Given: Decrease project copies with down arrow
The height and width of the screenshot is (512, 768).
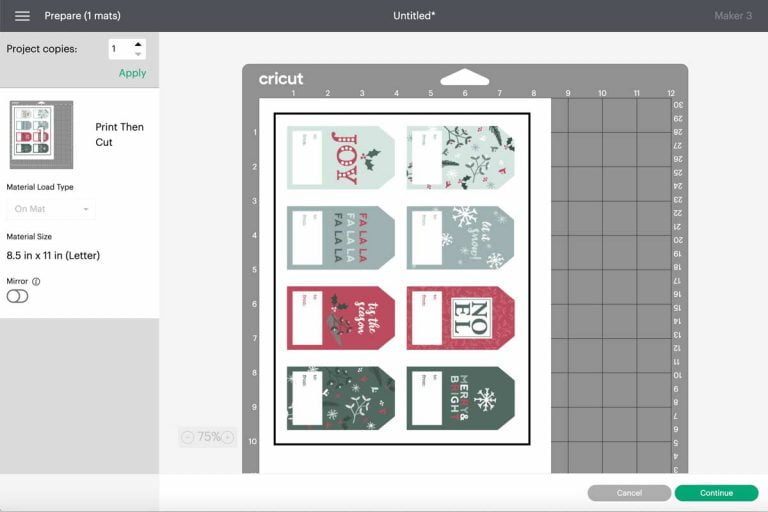Looking at the screenshot, I should pos(138,54).
